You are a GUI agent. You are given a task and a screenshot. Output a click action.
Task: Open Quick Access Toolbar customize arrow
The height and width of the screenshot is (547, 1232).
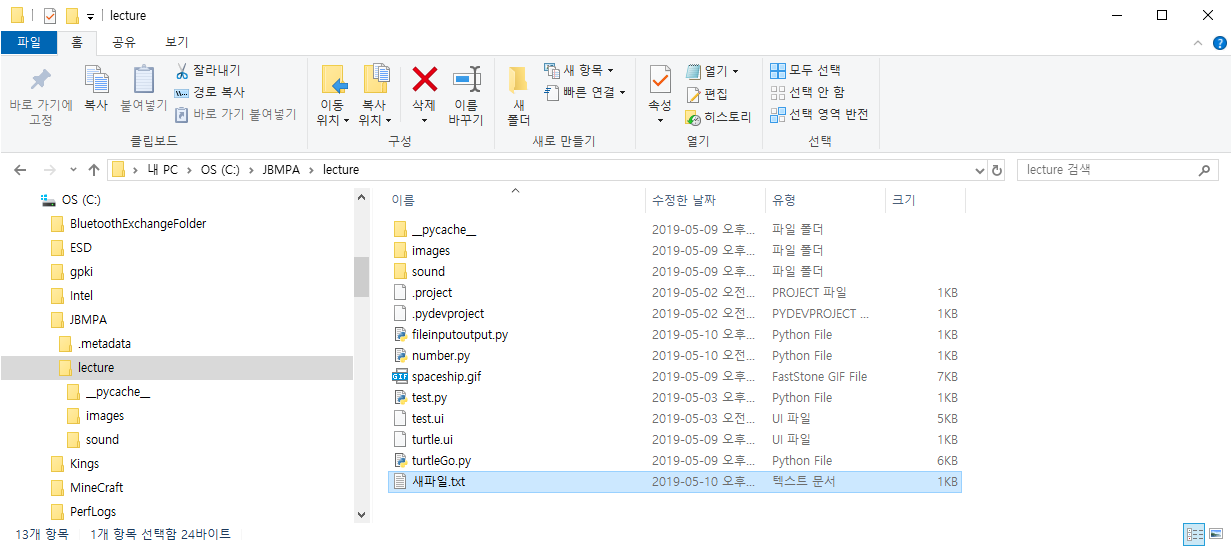pyautogui.click(x=90, y=16)
